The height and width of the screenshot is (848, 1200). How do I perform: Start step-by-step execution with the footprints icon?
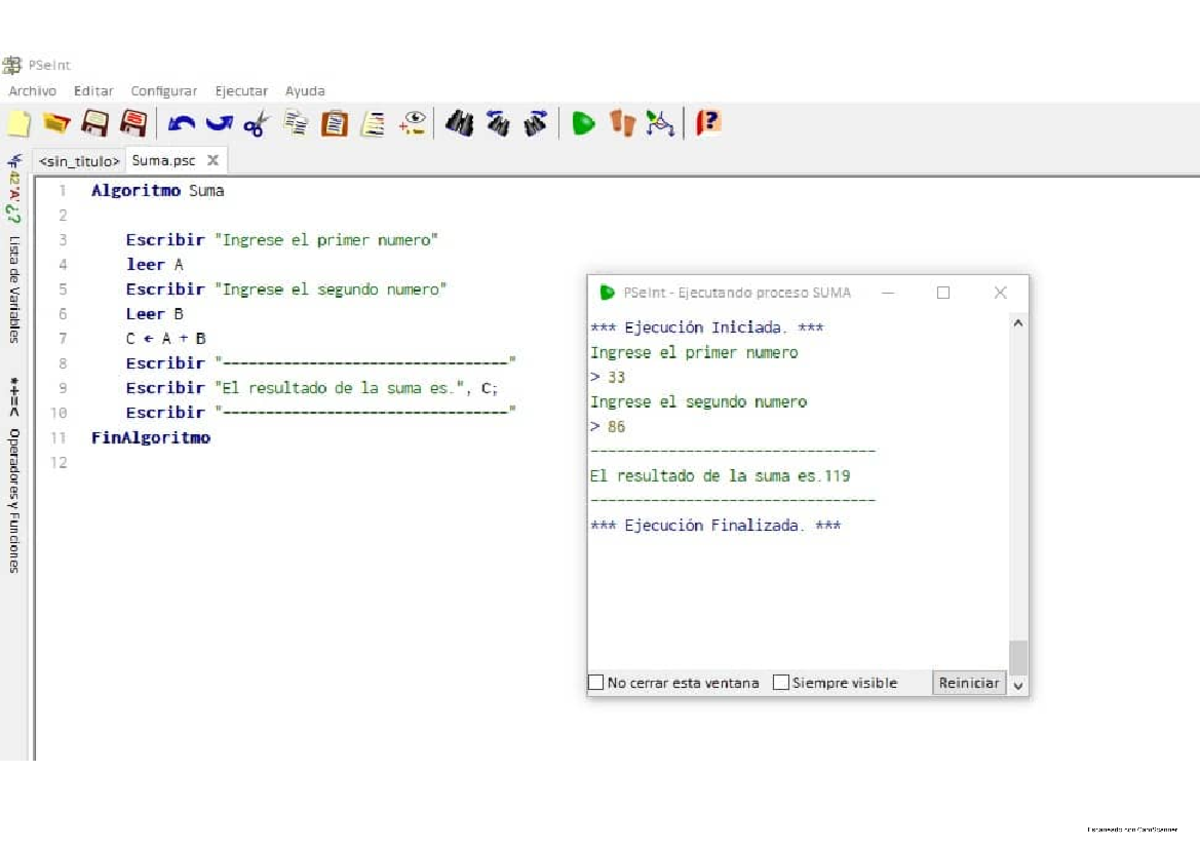pyautogui.click(x=622, y=124)
